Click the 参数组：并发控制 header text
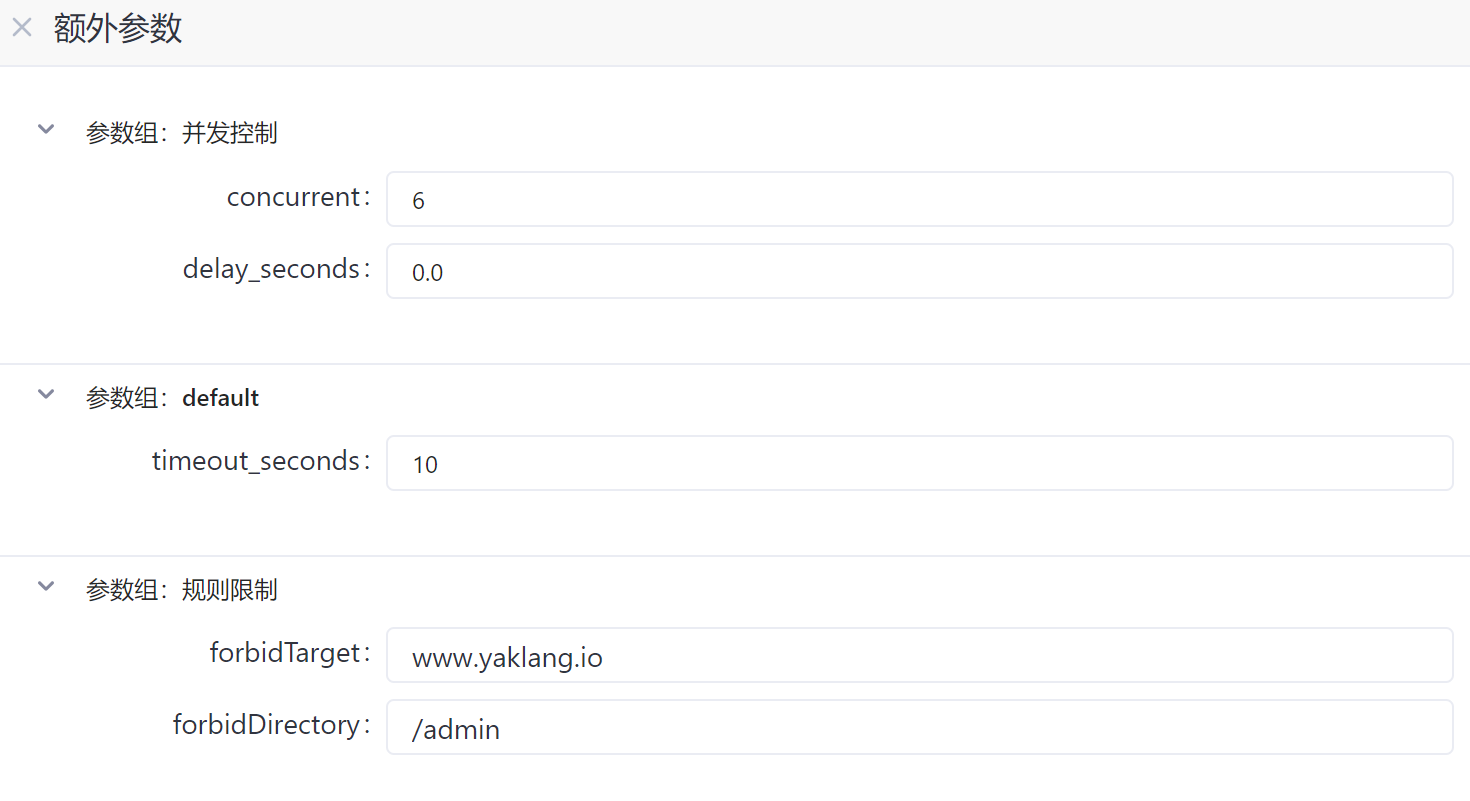 click(181, 133)
